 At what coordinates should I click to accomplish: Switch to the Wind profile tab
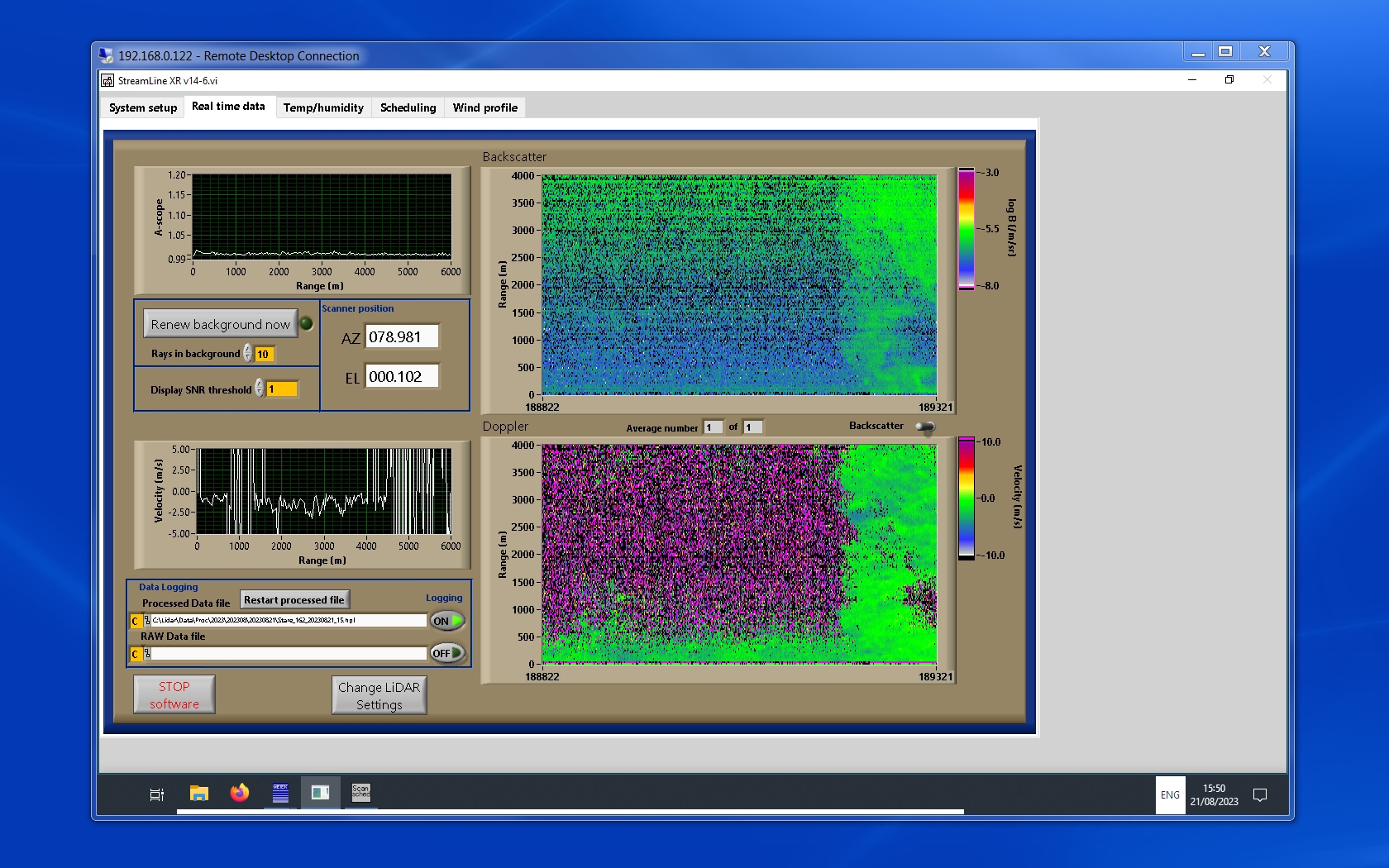484,107
